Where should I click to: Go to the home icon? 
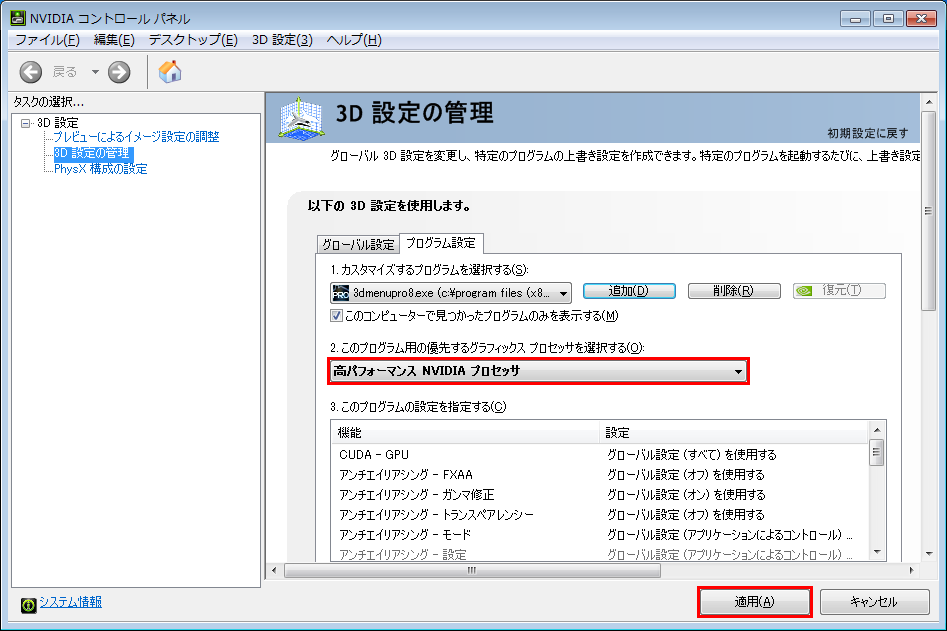170,71
